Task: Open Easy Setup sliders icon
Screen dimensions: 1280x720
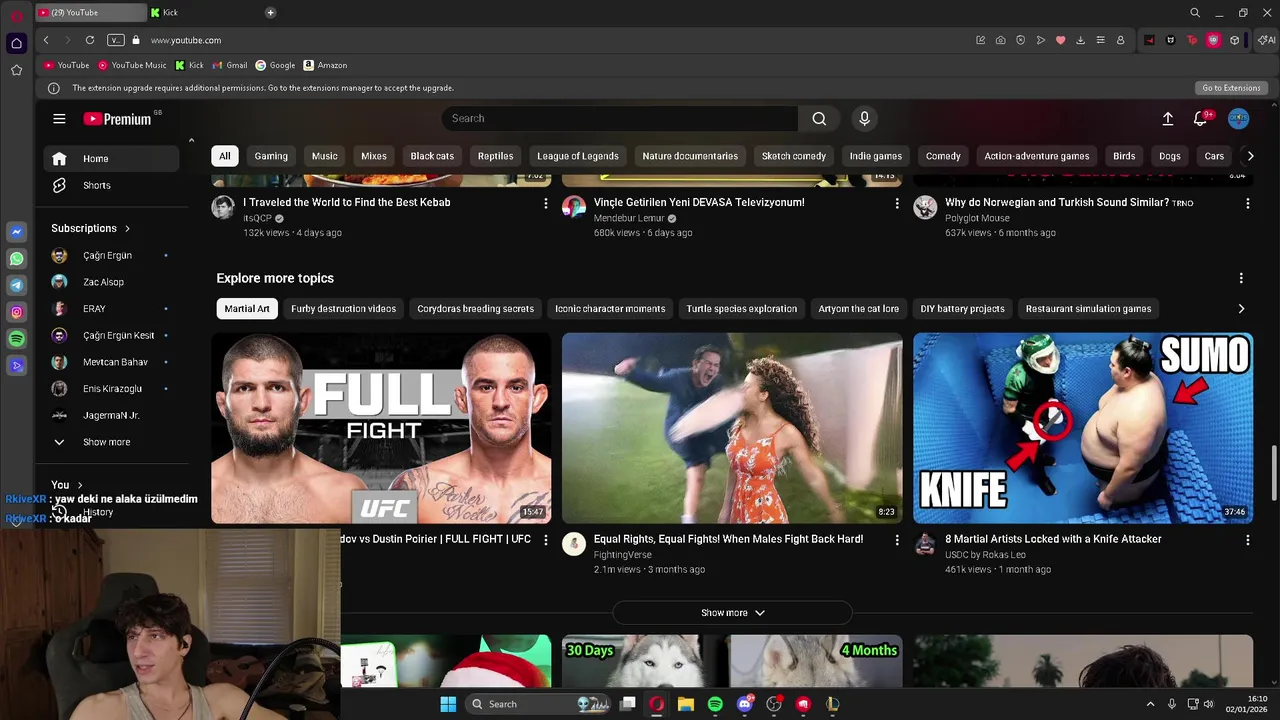Action: [1100, 40]
